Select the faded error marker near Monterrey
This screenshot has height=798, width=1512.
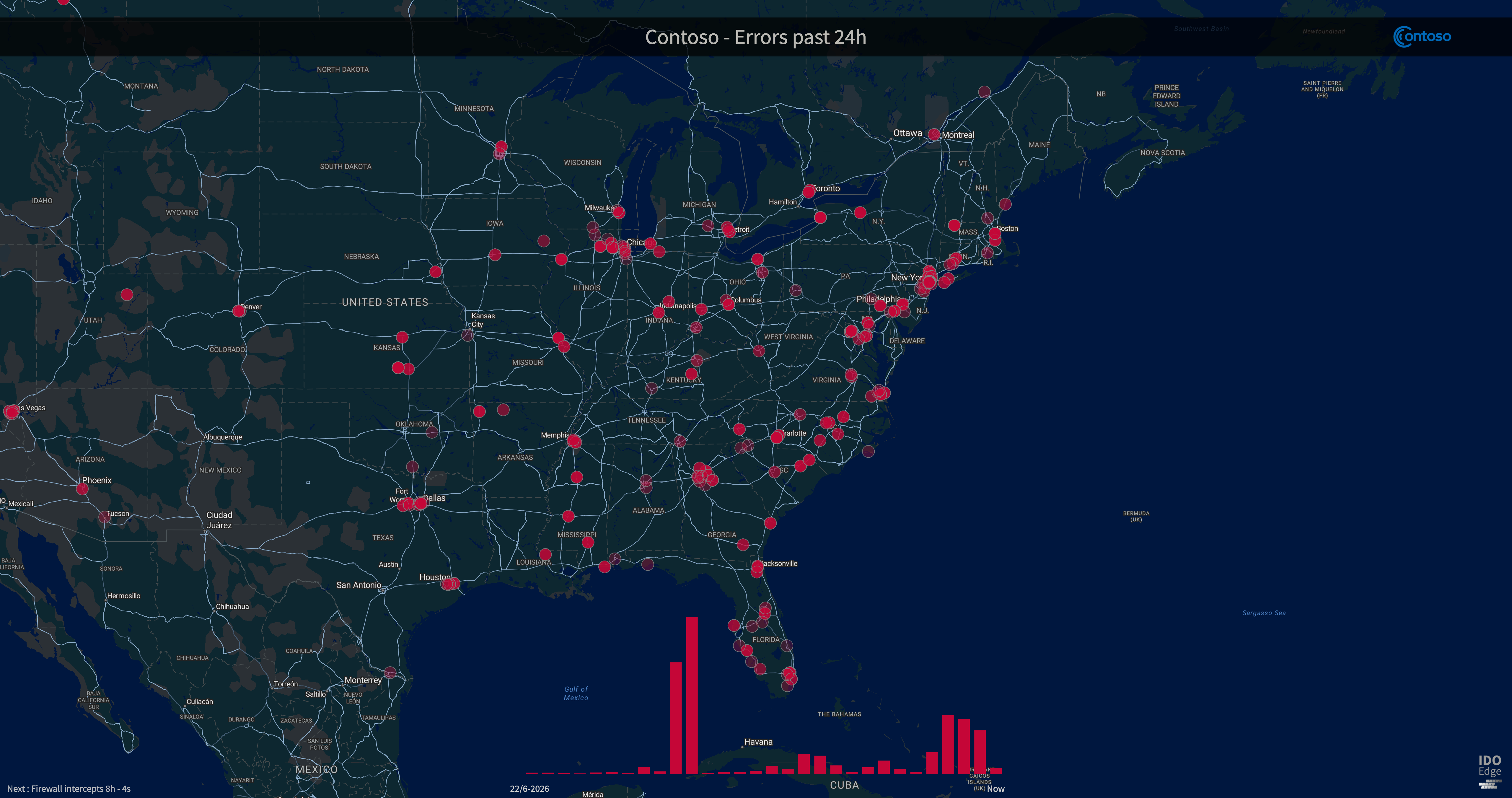point(390,672)
